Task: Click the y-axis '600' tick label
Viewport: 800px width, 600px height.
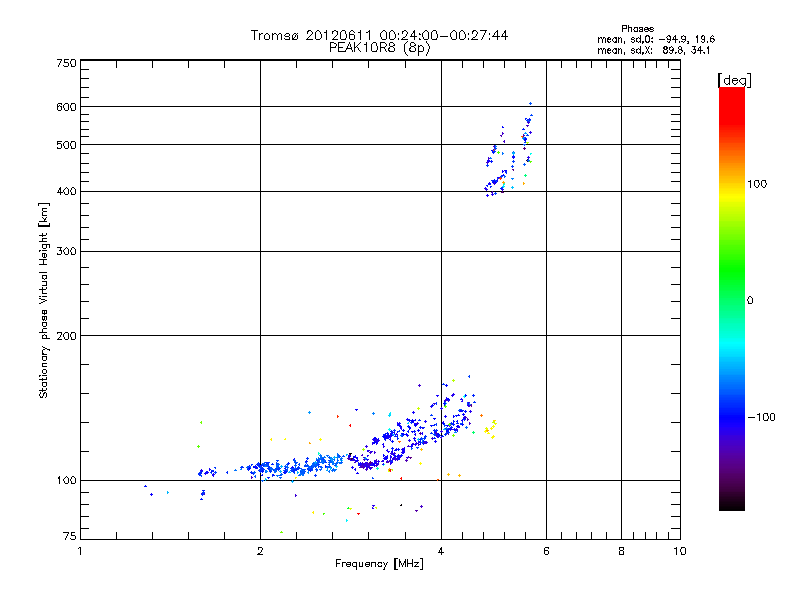Action: (x=66, y=107)
